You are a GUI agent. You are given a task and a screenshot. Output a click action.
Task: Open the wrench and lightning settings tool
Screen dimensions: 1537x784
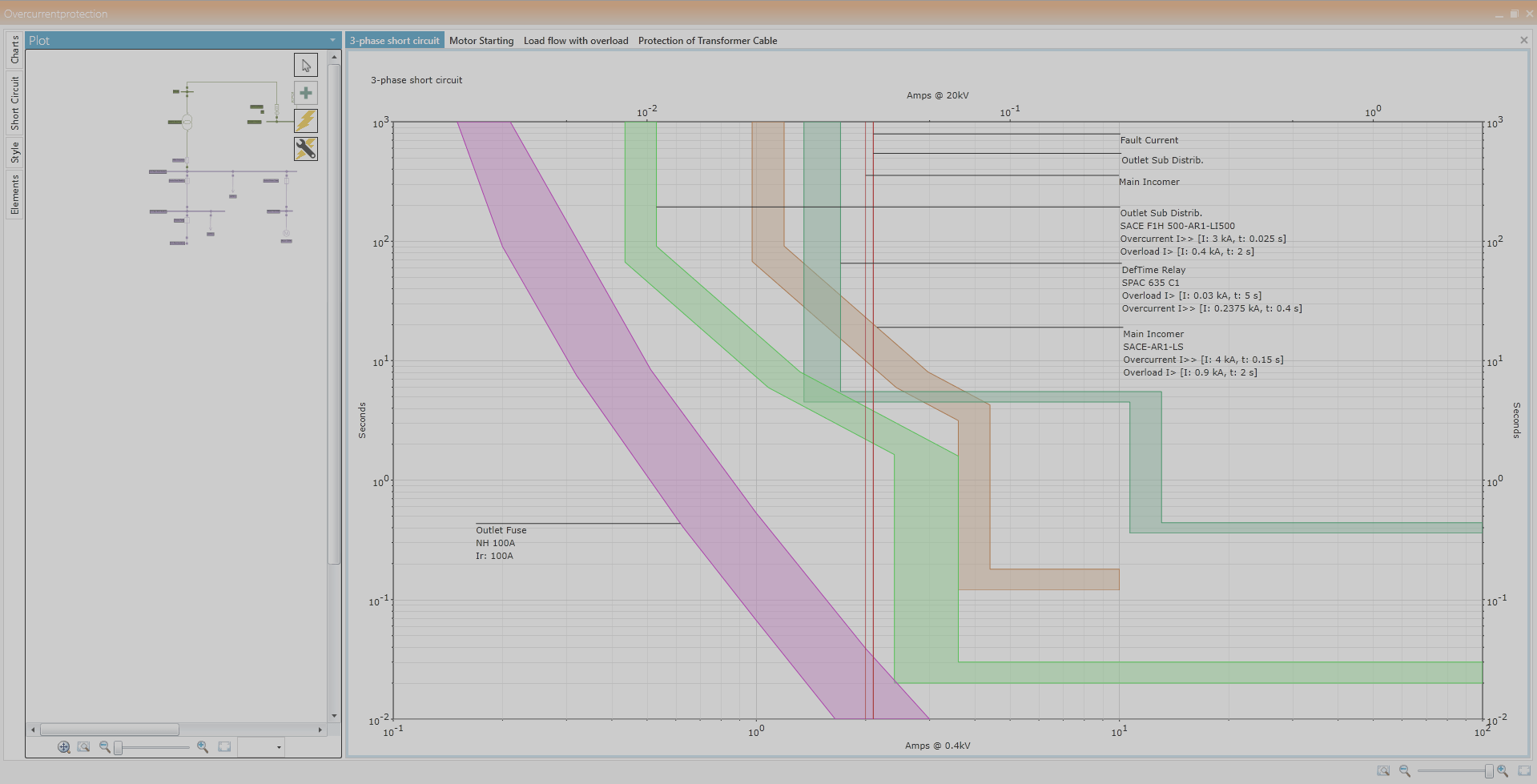(x=306, y=149)
